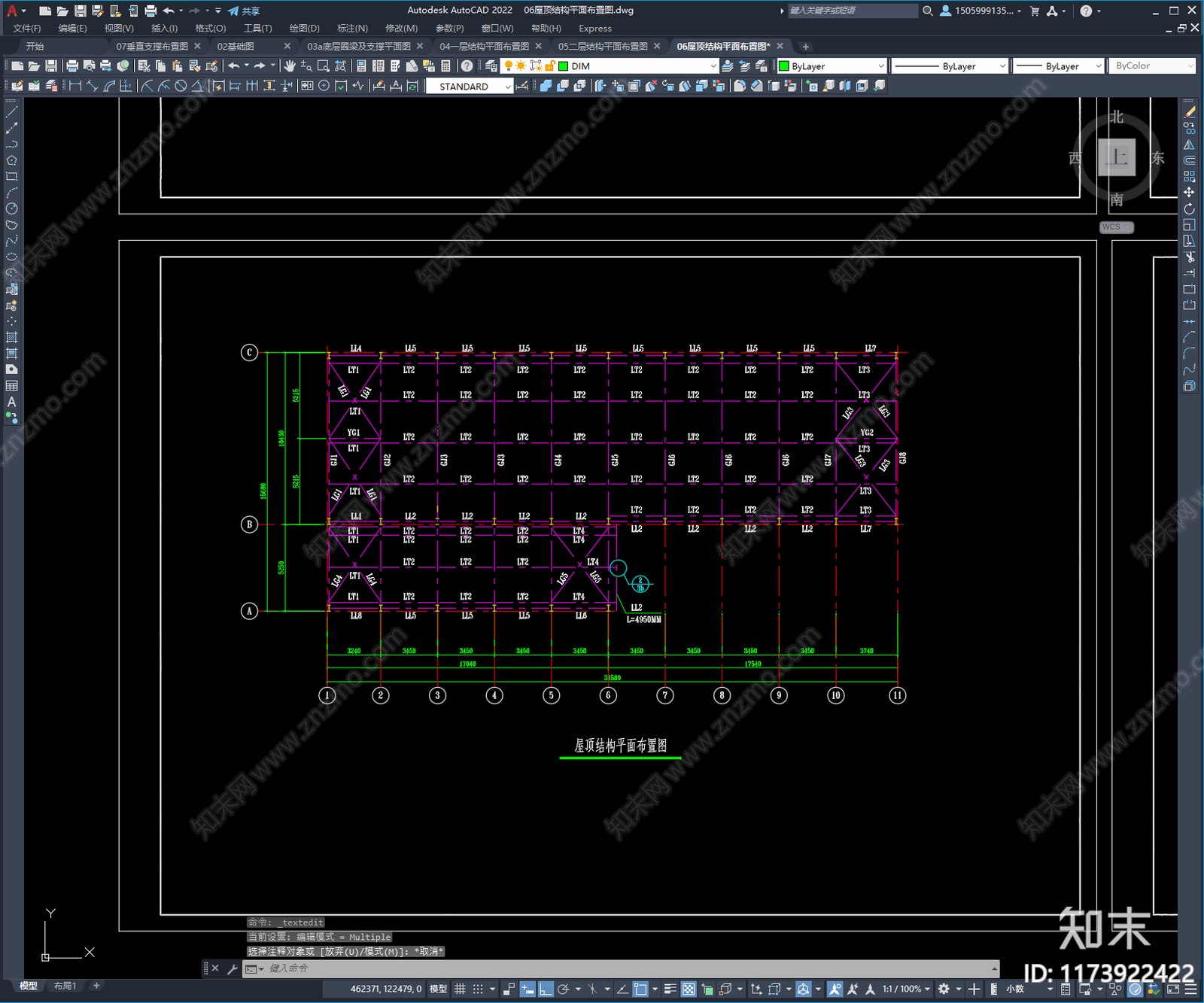Select the Move tool in the modify toolbar
The width and height of the screenshot is (1204, 1003).
coord(1189,193)
